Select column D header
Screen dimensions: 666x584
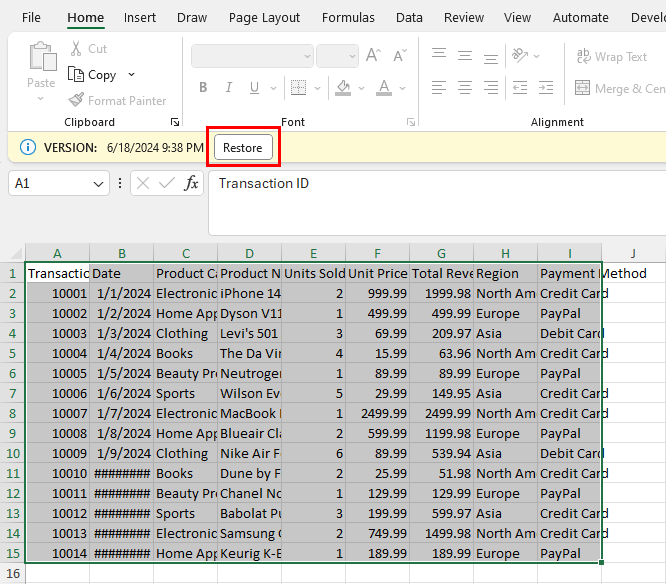pos(249,254)
